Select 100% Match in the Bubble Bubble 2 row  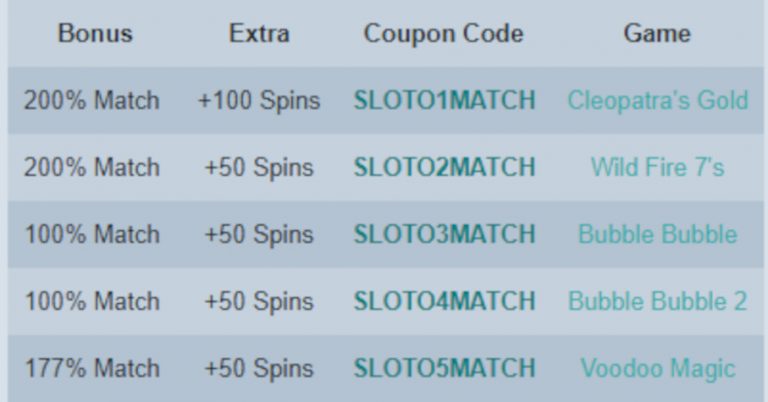tap(92, 301)
